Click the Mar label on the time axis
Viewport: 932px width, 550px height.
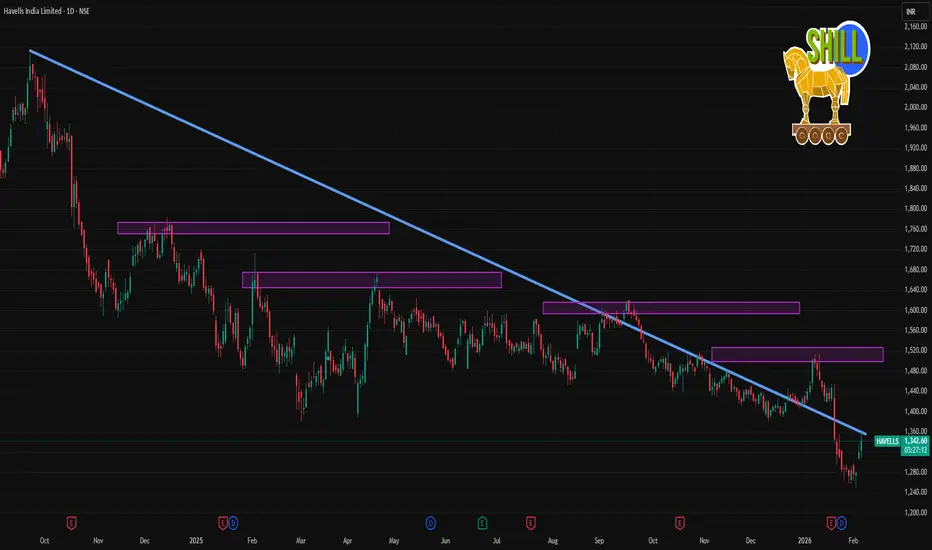click(x=301, y=540)
